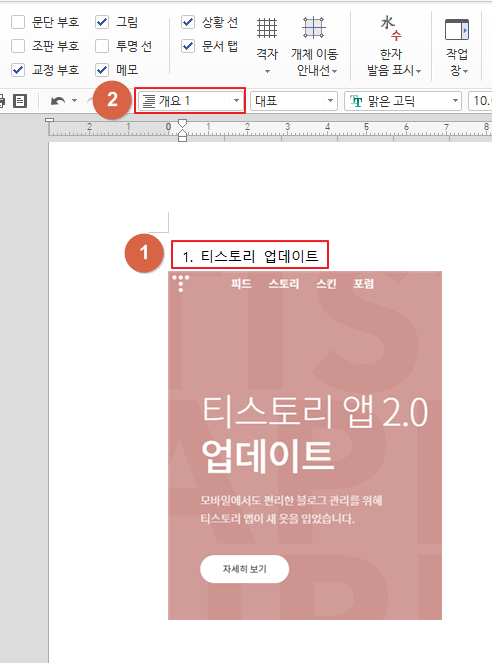Viewport: 492px width, 663px height.
Task: Enable the 조판 부호 checkbox
Action: pyautogui.click(x=18, y=46)
